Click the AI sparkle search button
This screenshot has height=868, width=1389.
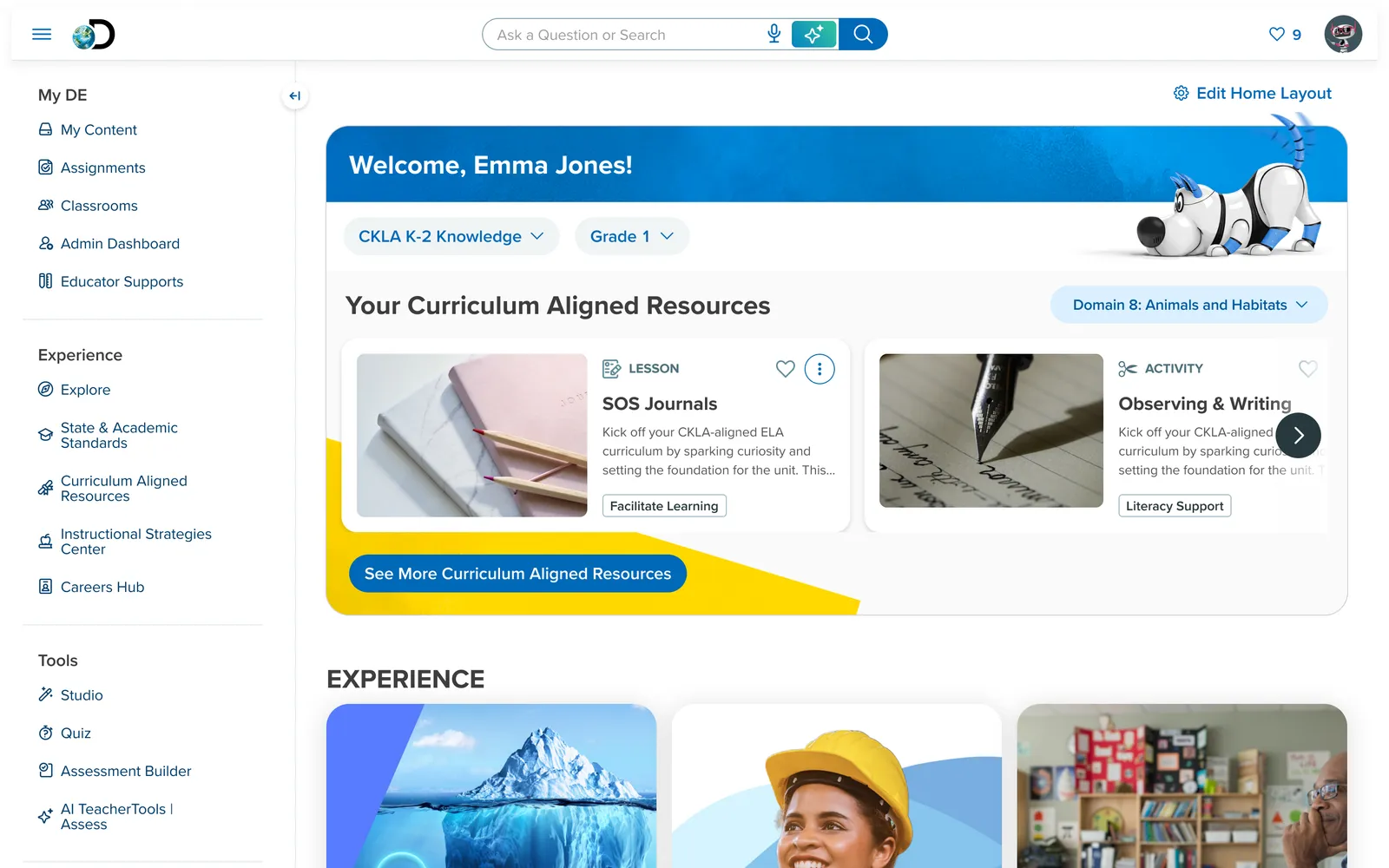coord(814,34)
